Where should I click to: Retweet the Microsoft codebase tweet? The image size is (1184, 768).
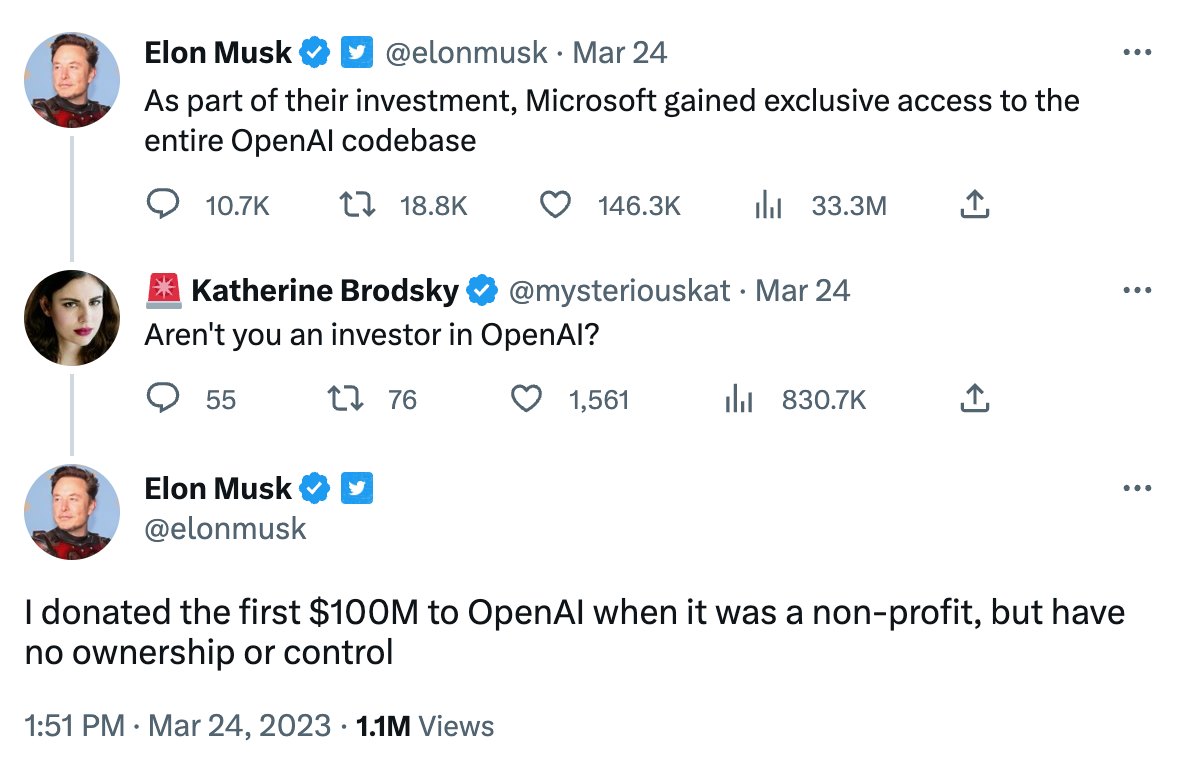(355, 205)
